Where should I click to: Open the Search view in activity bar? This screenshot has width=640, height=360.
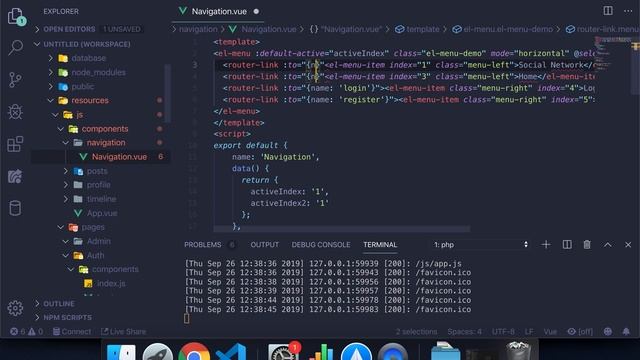(x=16, y=47)
